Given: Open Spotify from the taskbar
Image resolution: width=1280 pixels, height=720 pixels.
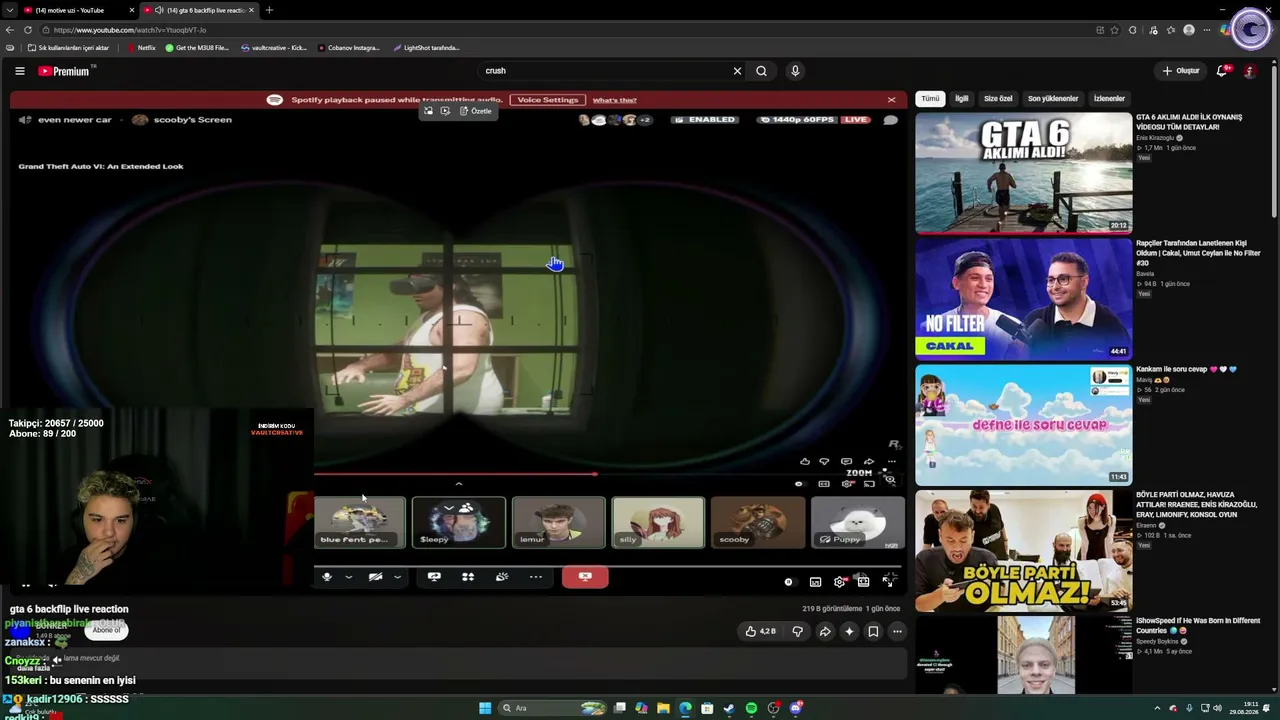Looking at the screenshot, I should click(751, 708).
